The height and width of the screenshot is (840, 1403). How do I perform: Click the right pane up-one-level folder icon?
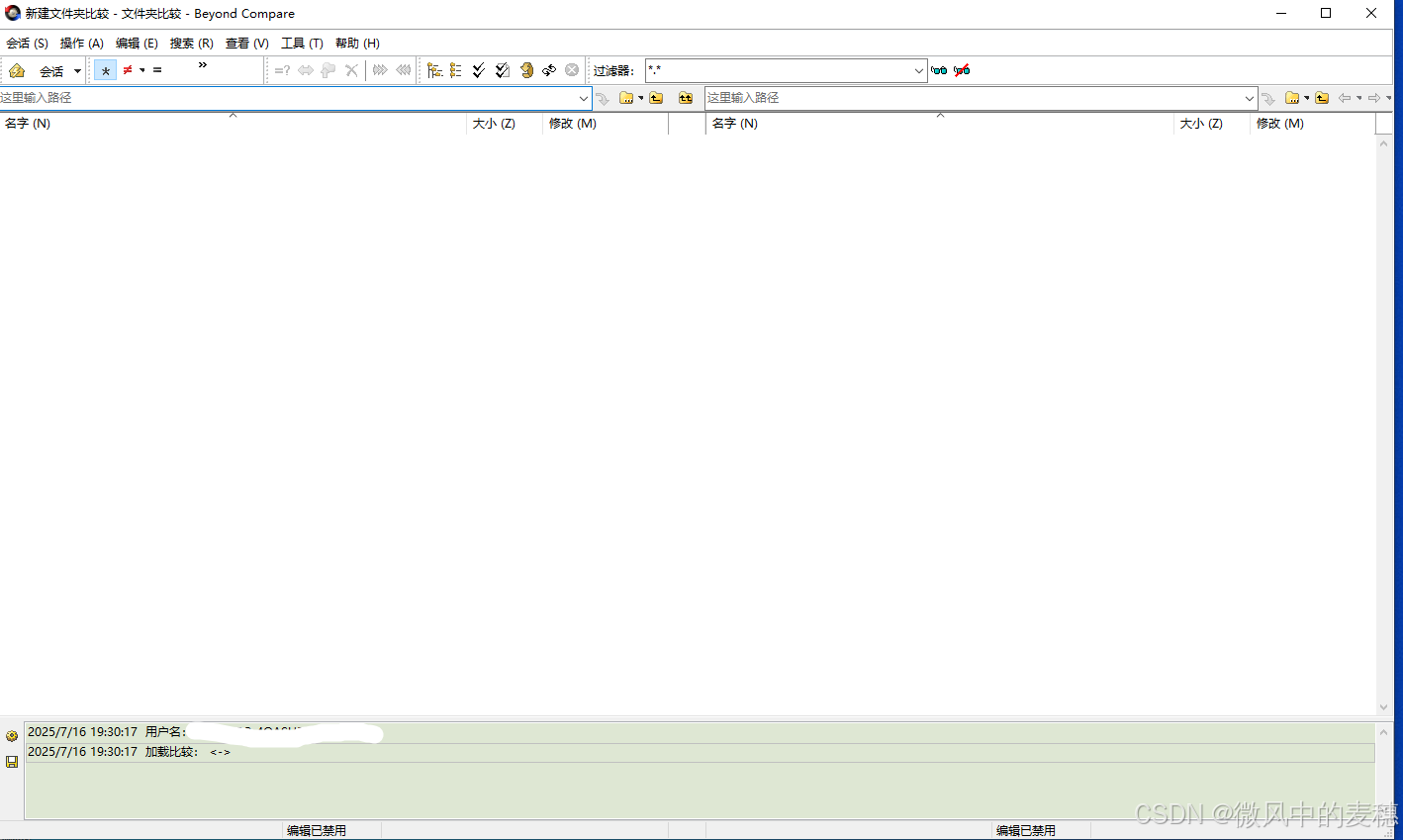click(1322, 98)
